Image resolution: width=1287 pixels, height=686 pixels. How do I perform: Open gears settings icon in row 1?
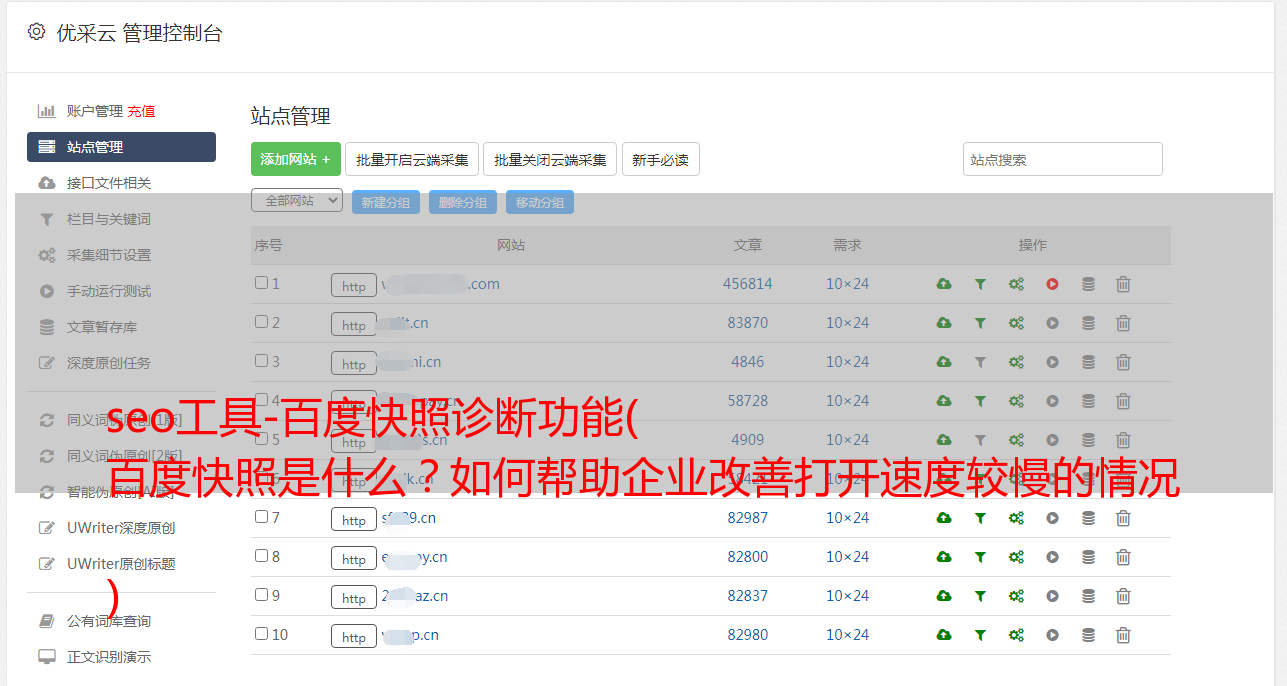click(1016, 284)
